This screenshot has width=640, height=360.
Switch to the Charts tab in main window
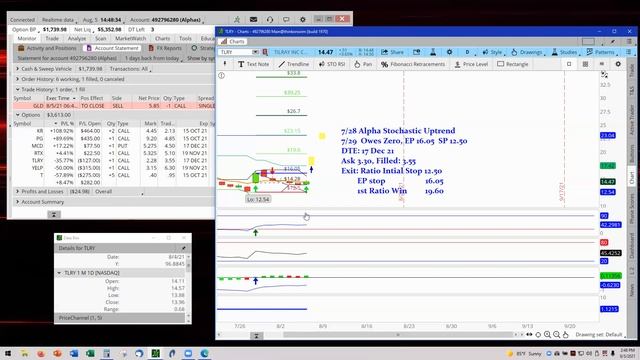[x=162, y=38]
